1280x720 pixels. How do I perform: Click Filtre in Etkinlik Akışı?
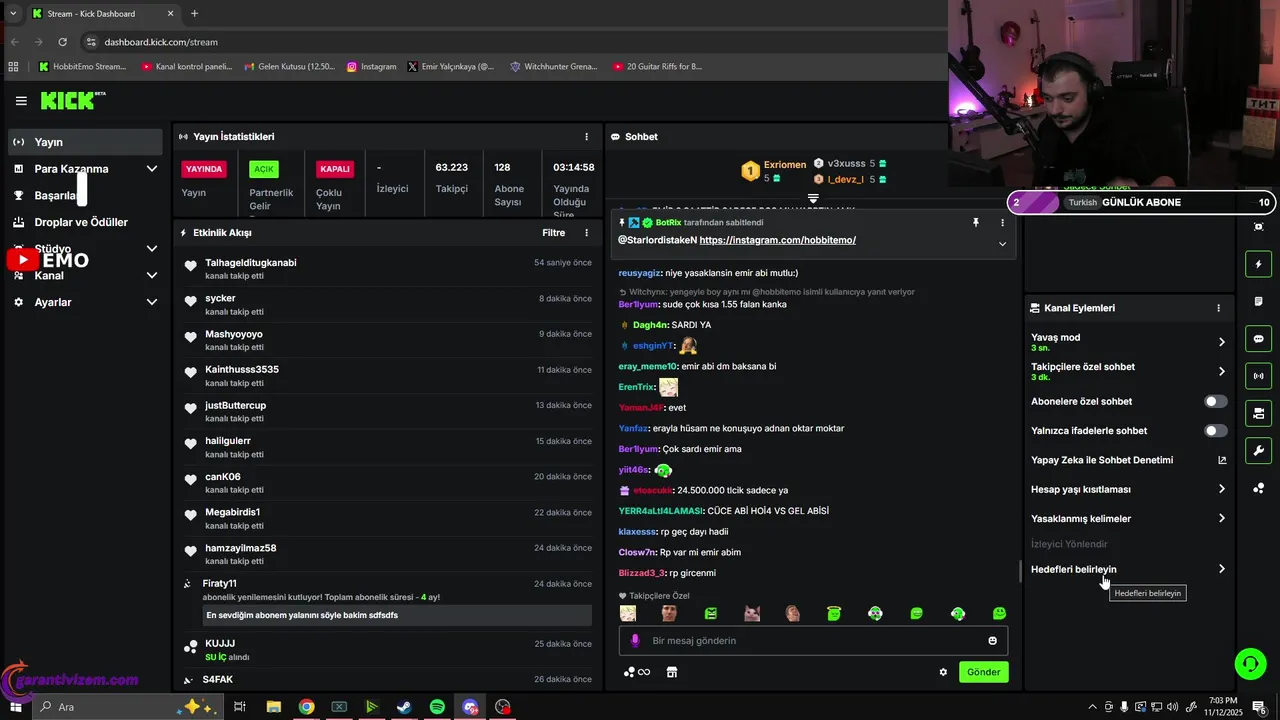click(x=554, y=232)
